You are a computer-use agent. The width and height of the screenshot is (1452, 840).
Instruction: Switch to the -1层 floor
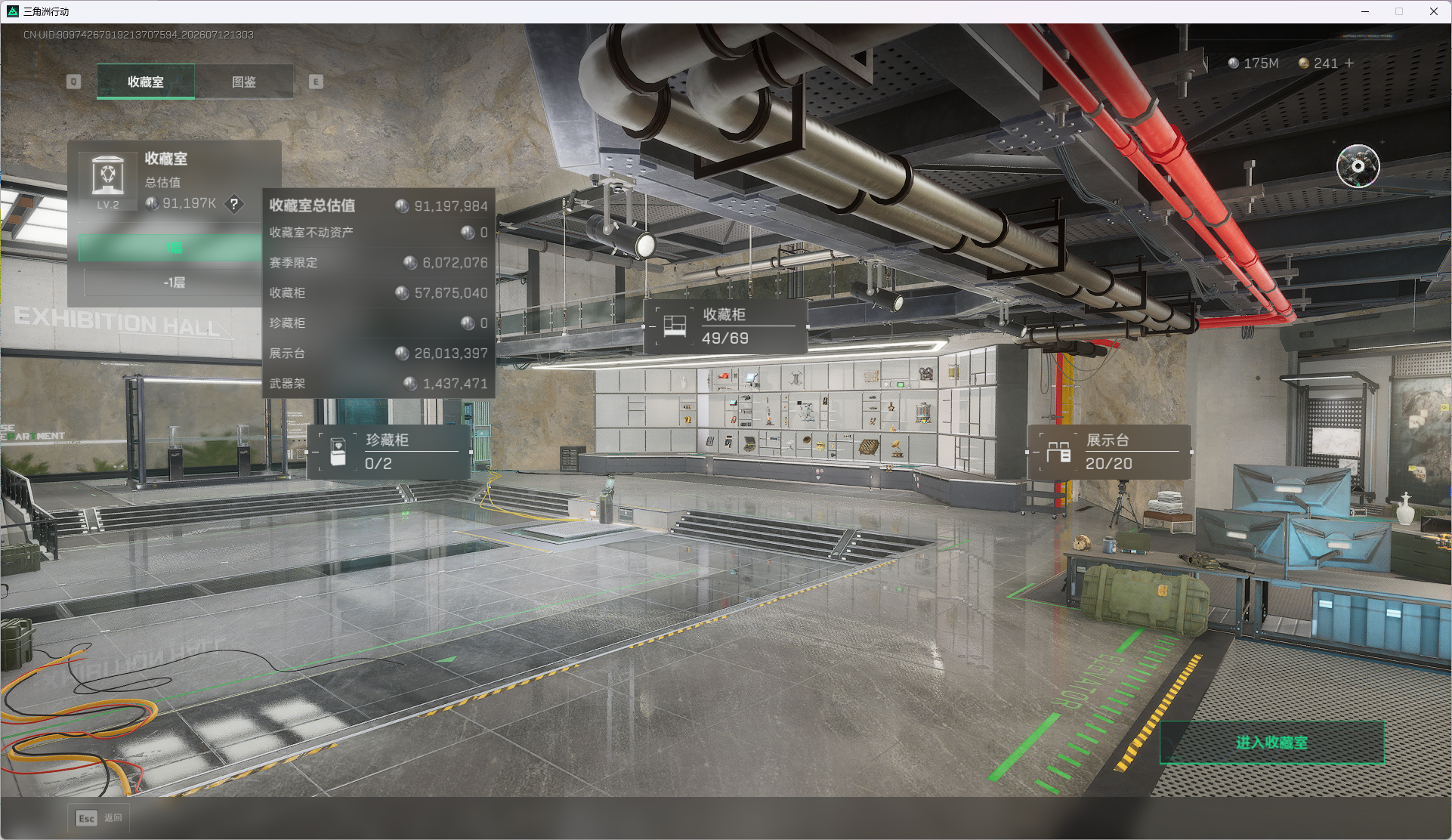(x=174, y=283)
